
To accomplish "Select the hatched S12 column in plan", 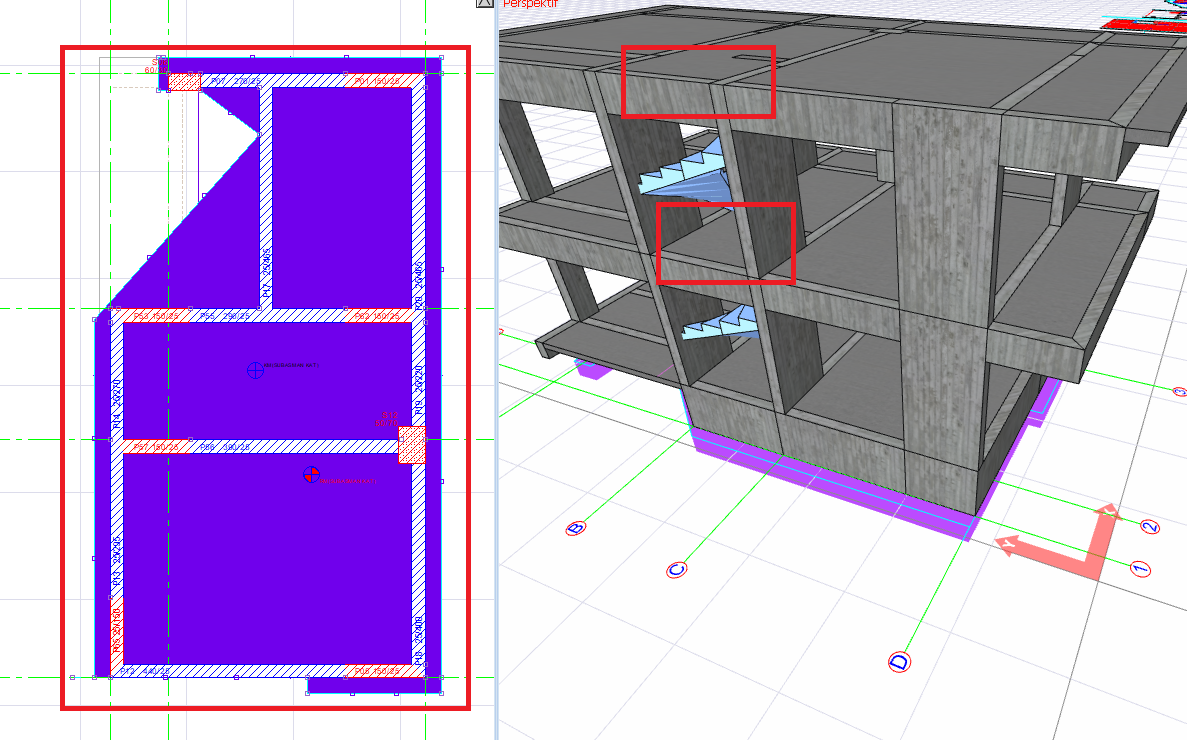I will point(412,445).
